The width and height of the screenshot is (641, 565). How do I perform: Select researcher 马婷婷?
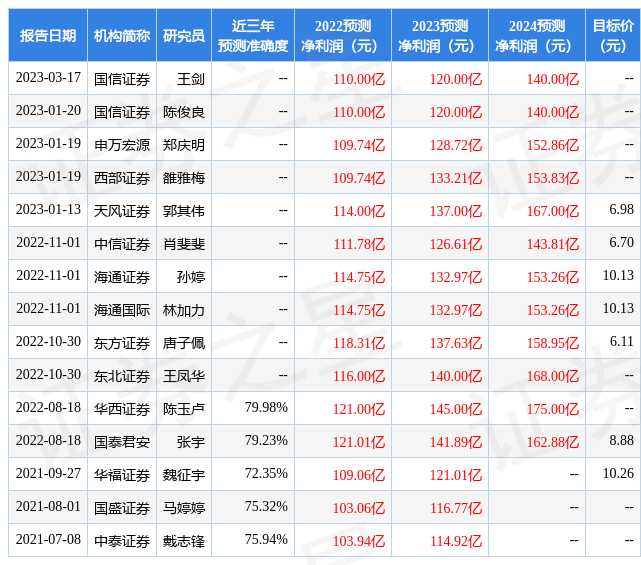pos(184,508)
